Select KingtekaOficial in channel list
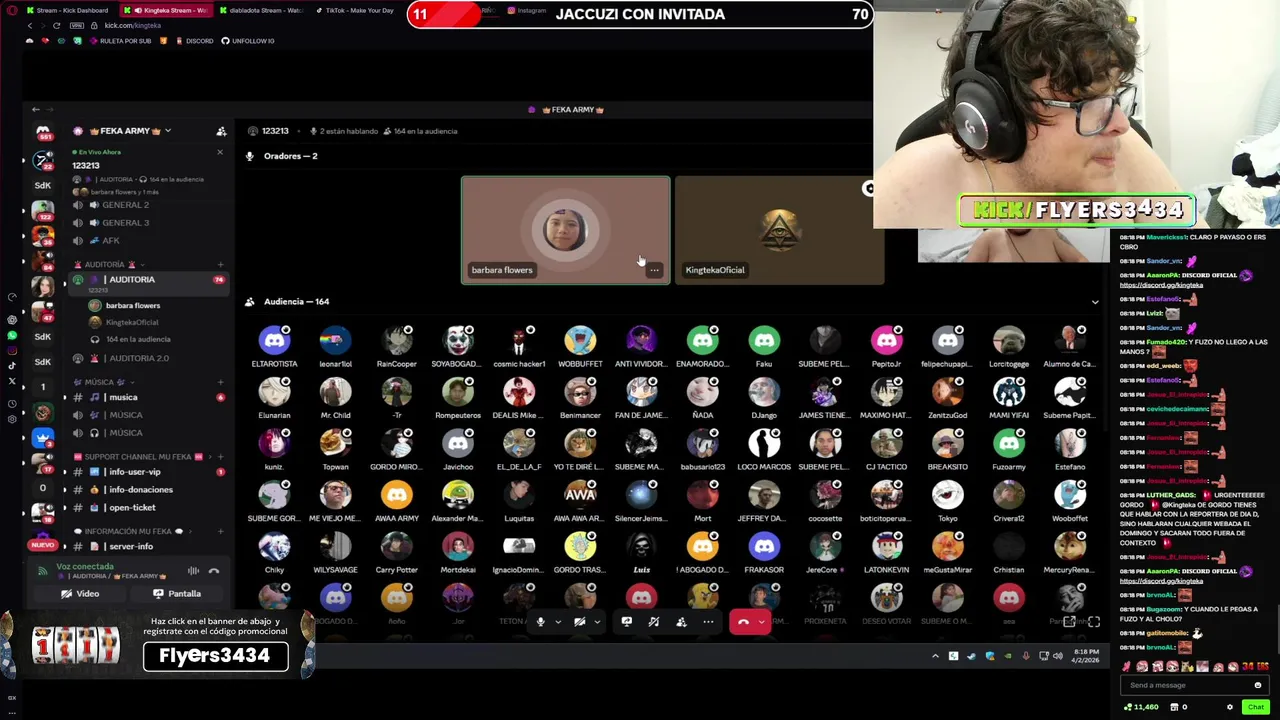Image resolution: width=1280 pixels, height=720 pixels. point(132,323)
